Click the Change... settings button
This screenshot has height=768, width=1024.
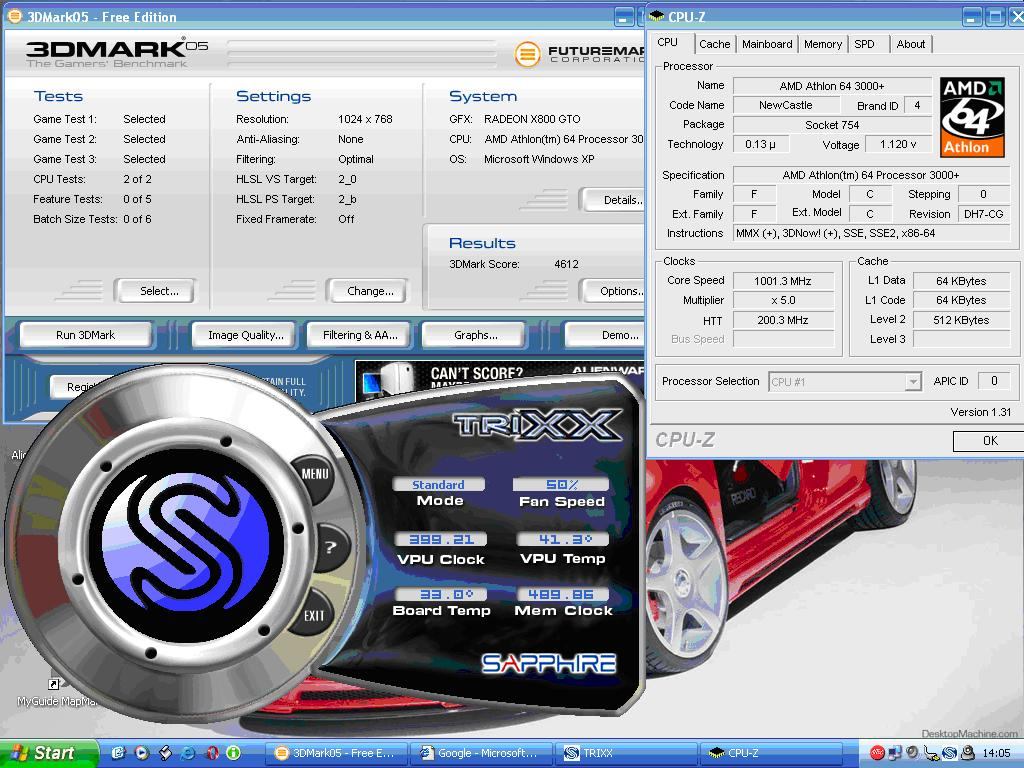(367, 291)
